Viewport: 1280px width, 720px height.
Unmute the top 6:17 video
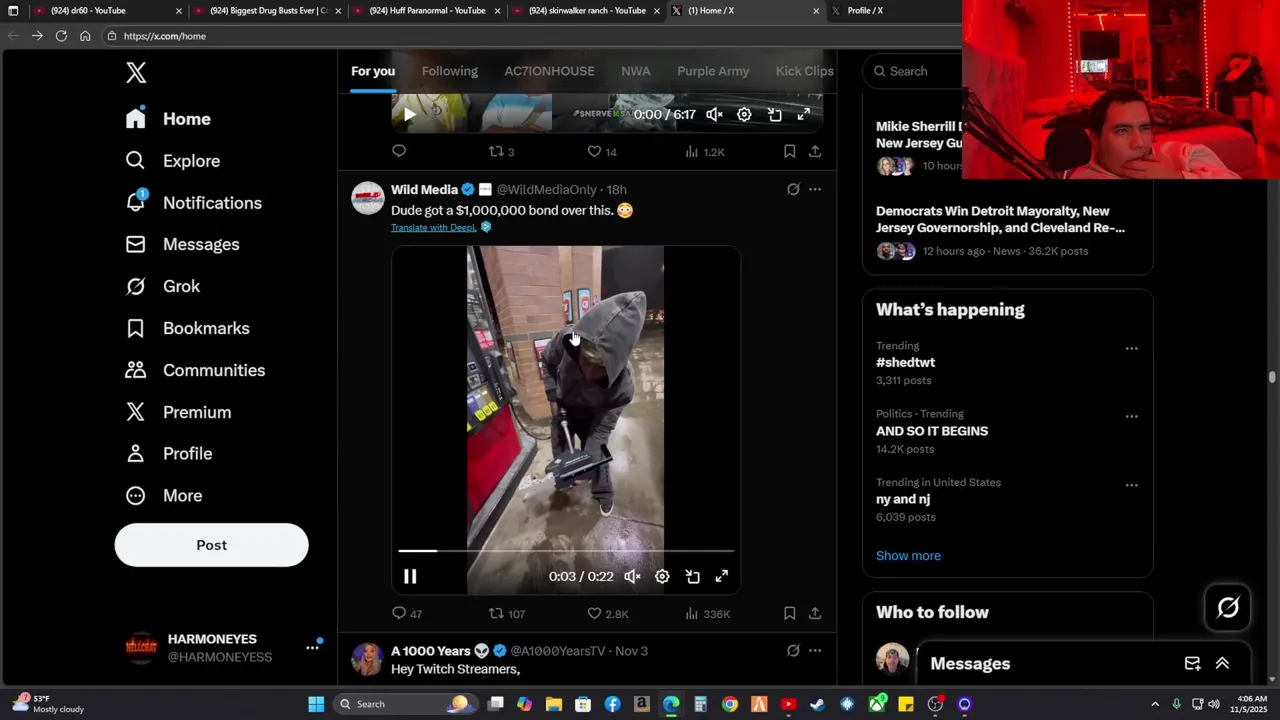pyautogui.click(x=714, y=114)
